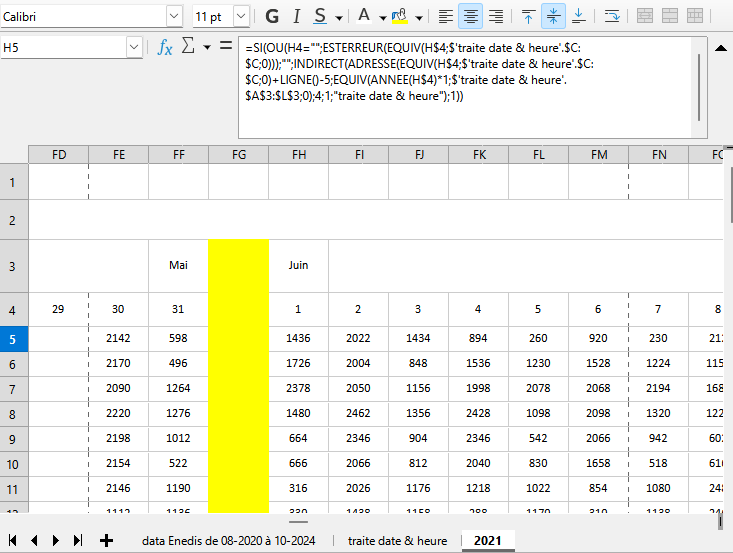This screenshot has height=553, width=733.
Task: Switch to data Enedis de 08-2020 à 10-2024 sheet
Action: click(229, 541)
